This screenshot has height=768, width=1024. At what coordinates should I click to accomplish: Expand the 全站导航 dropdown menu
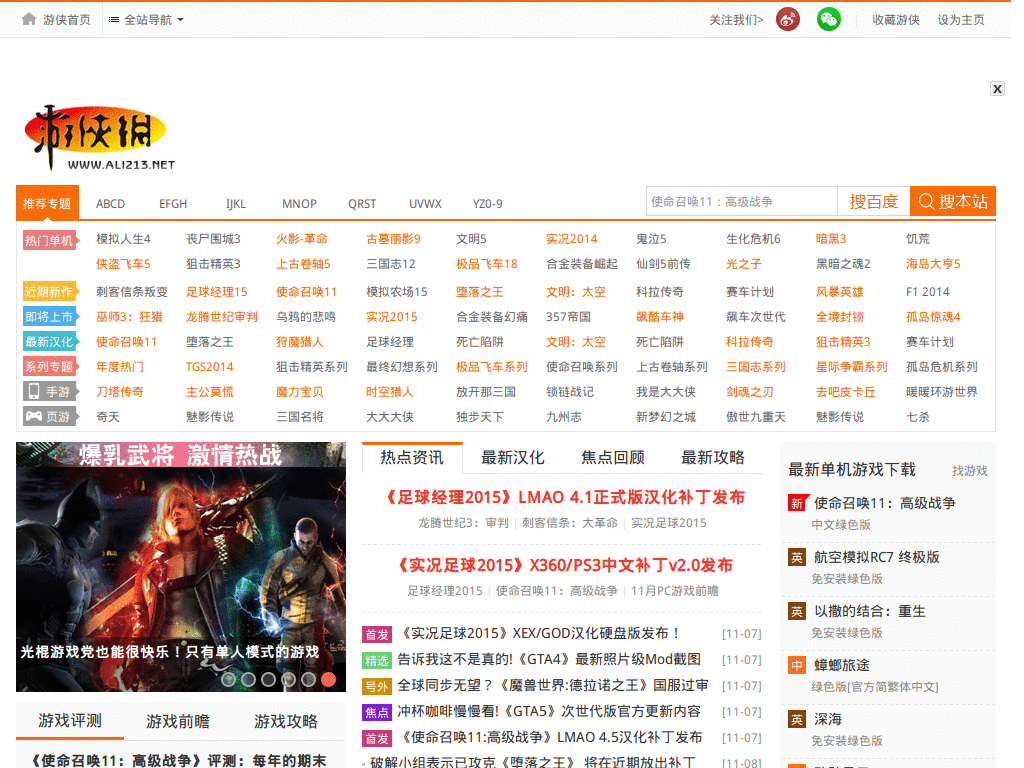(x=146, y=20)
